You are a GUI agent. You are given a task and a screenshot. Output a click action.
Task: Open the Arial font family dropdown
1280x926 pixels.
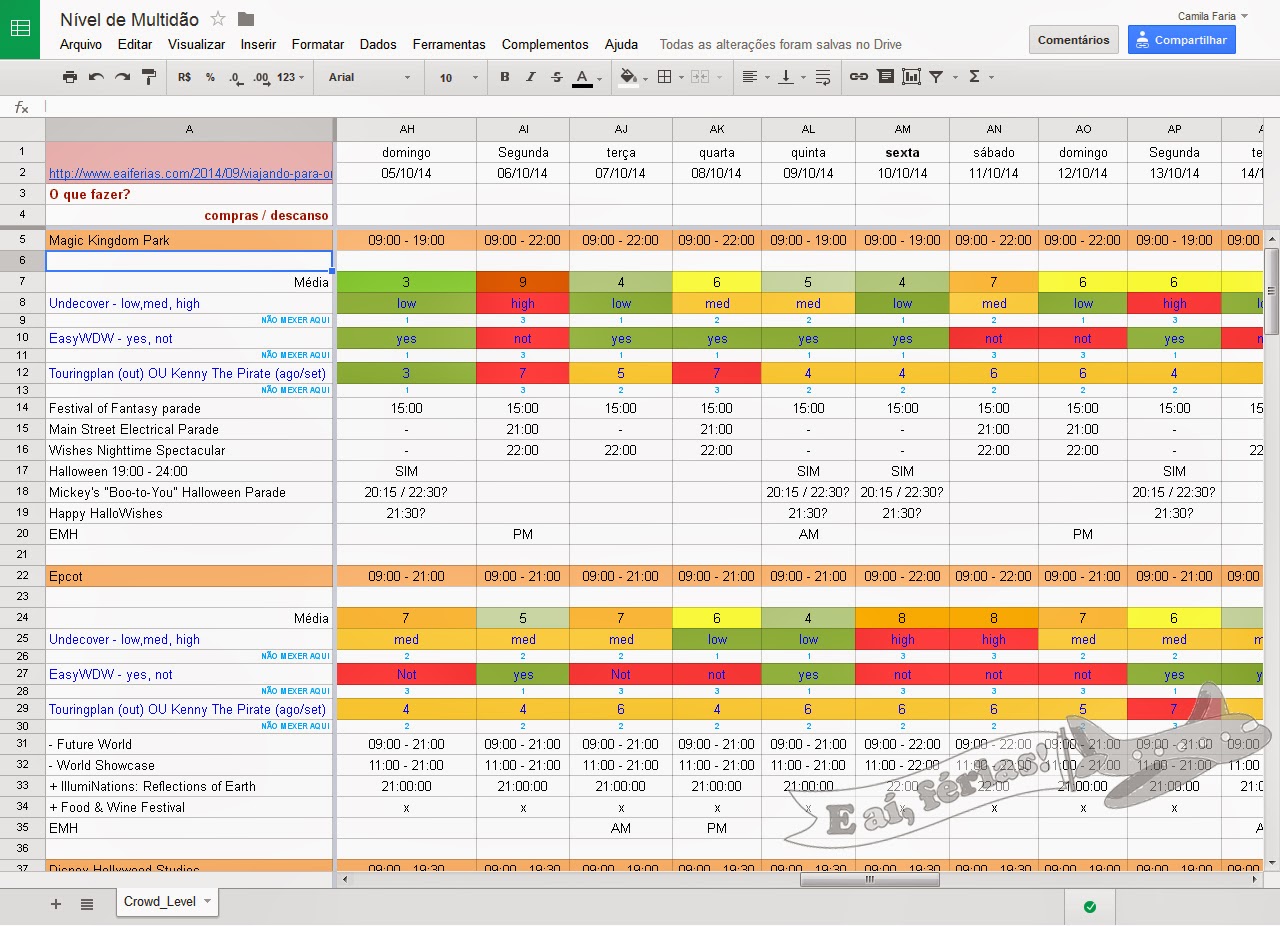370,77
